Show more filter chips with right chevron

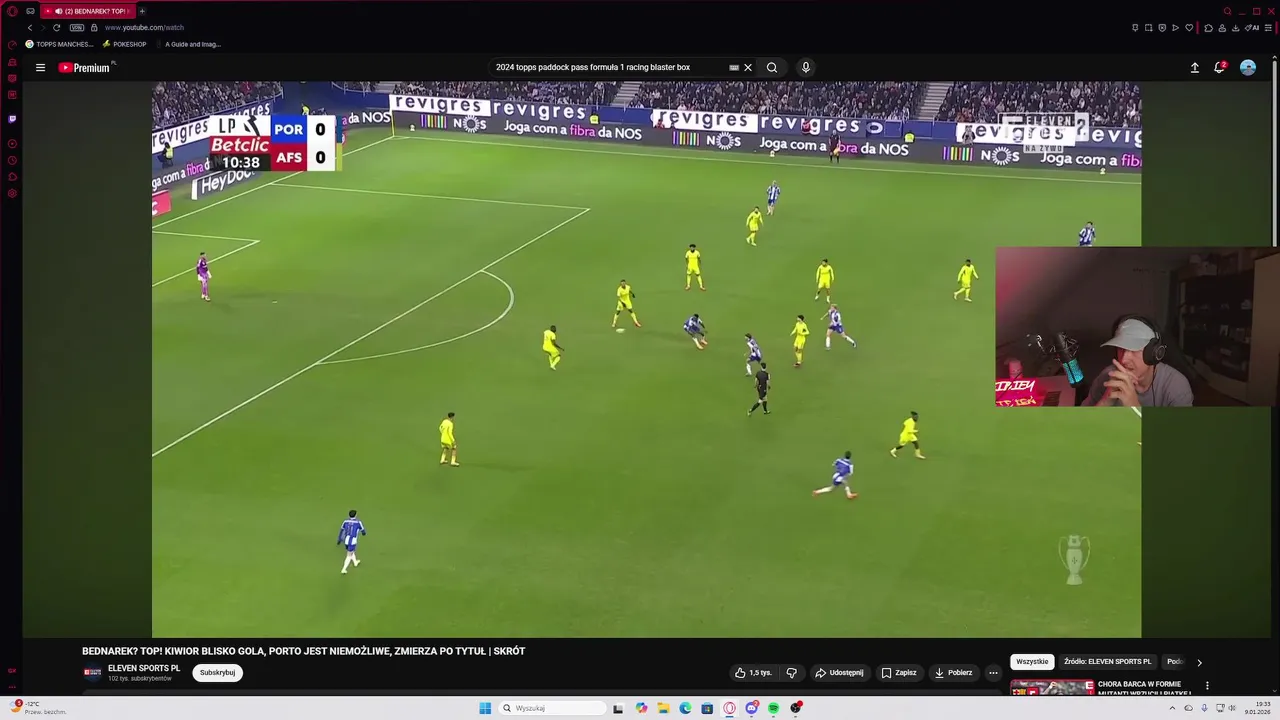[x=1199, y=662]
